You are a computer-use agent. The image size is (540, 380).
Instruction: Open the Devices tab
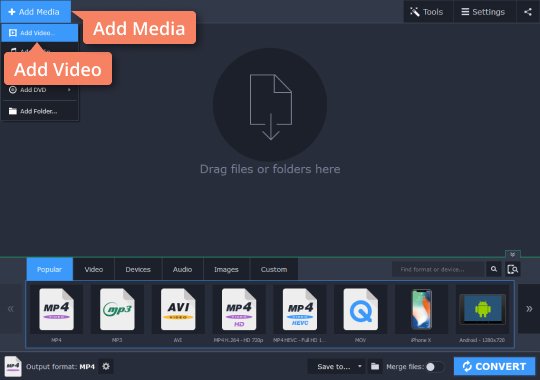tap(138, 269)
